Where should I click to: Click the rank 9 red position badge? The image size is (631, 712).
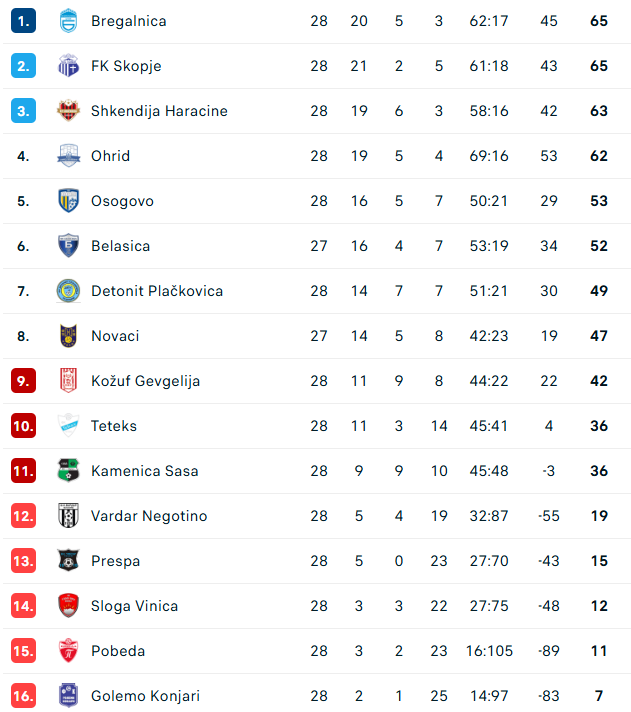[x=24, y=381]
